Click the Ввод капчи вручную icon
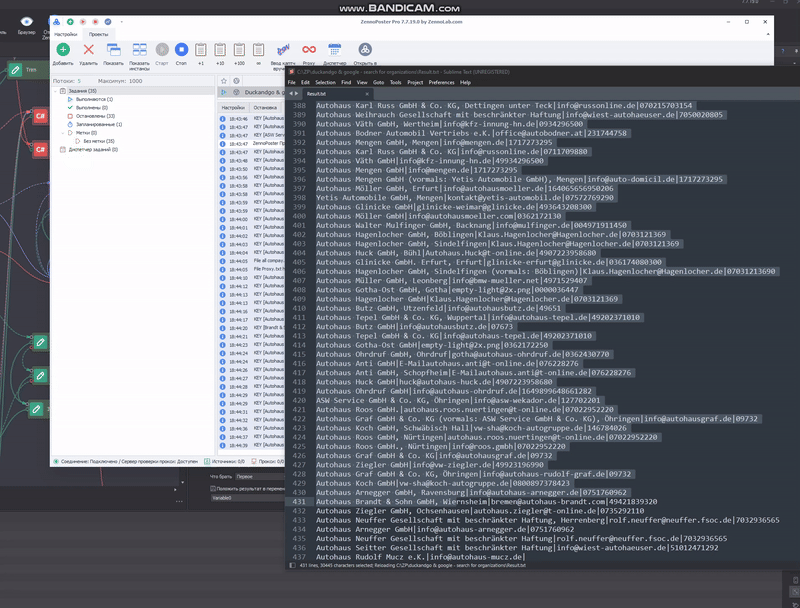 tap(283, 50)
